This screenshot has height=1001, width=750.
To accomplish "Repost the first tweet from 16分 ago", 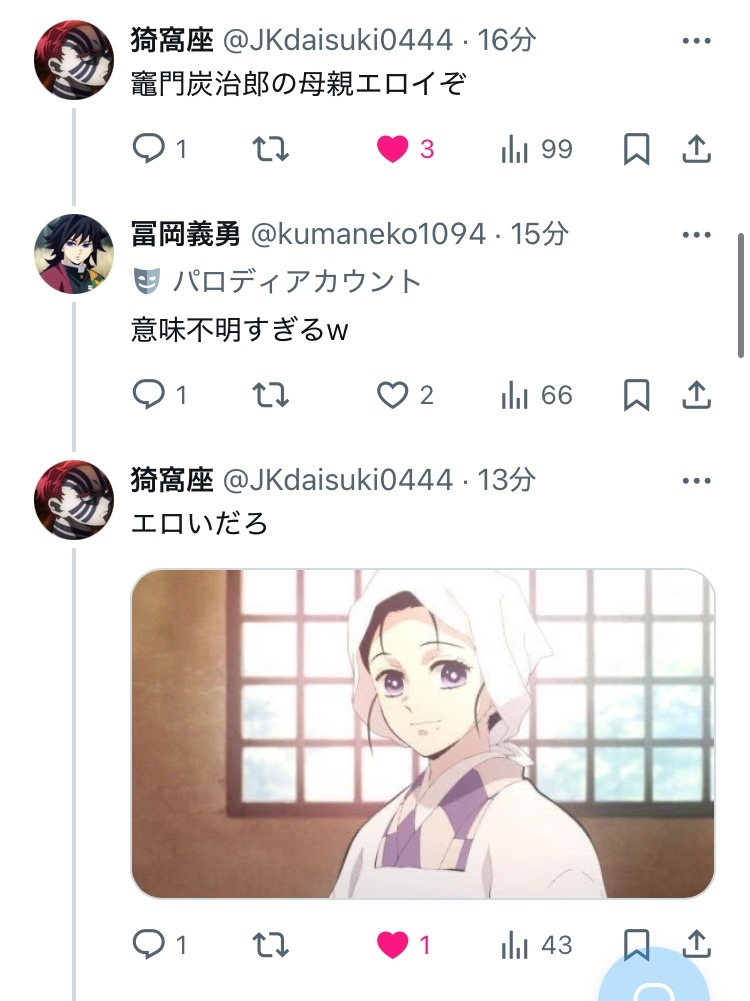I will click(271, 149).
